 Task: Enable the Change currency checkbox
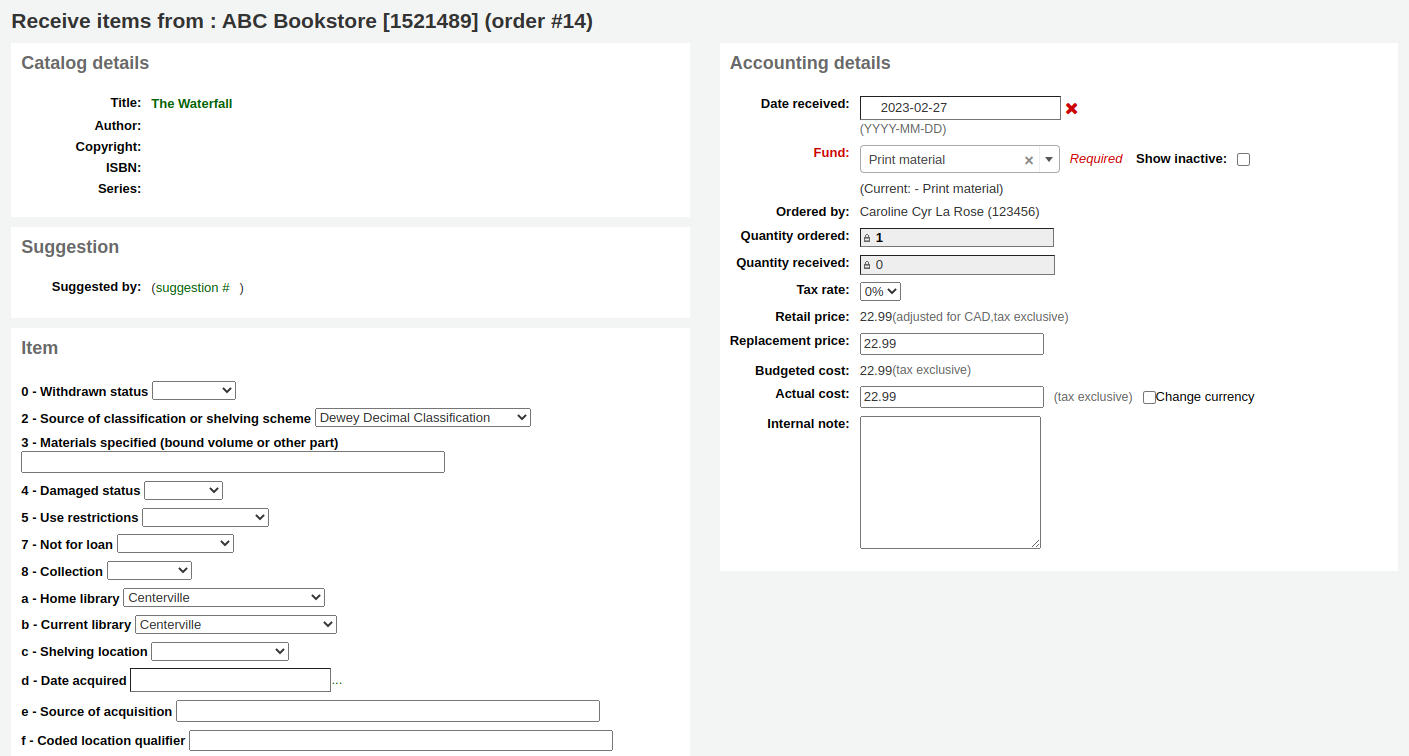pos(1149,397)
